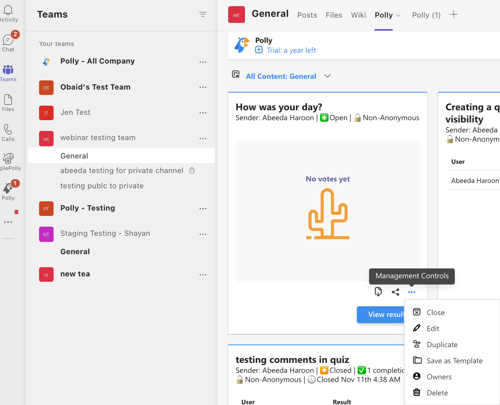Viewport: 500px width, 405px height.
Task: Expand the All Content: General dropdown chevron
Action: (x=327, y=76)
